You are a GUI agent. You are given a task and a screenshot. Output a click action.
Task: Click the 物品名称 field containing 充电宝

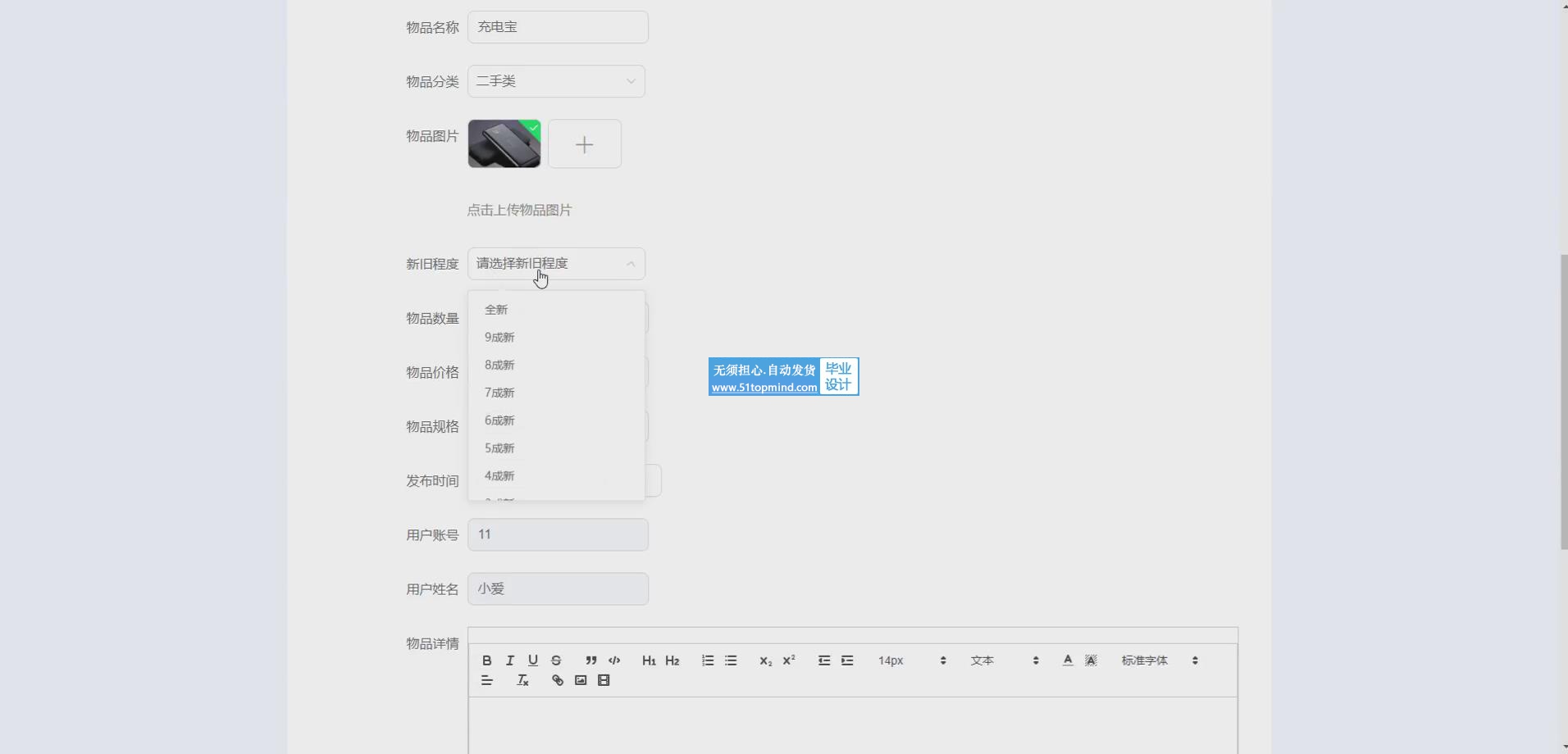click(x=558, y=27)
